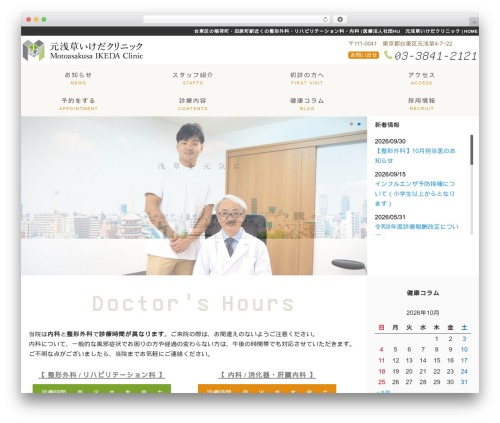Open the お知らせ NEWS menu item
The image size is (500, 423).
[x=78, y=78]
